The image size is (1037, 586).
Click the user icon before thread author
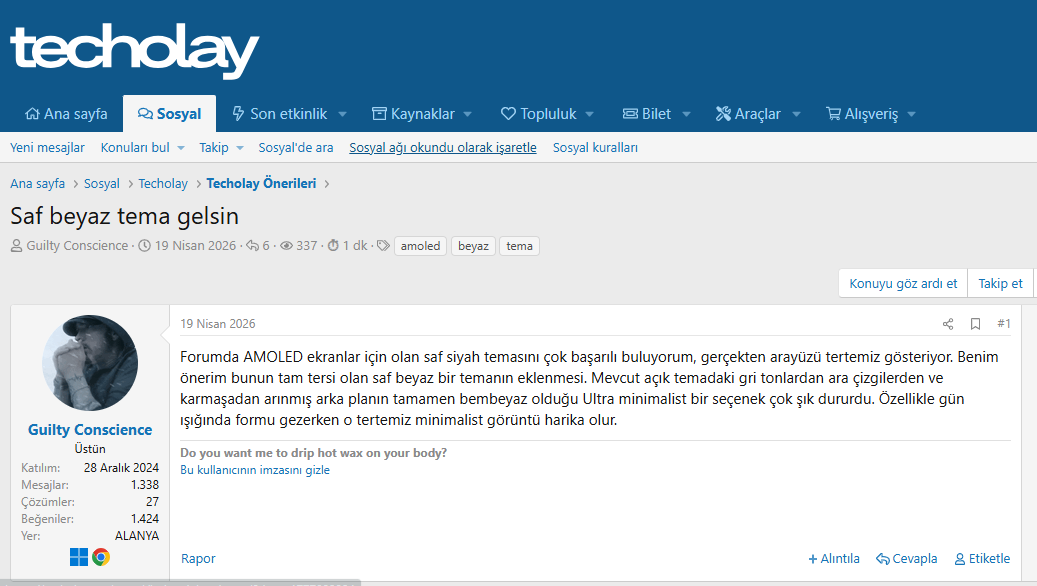point(17,246)
